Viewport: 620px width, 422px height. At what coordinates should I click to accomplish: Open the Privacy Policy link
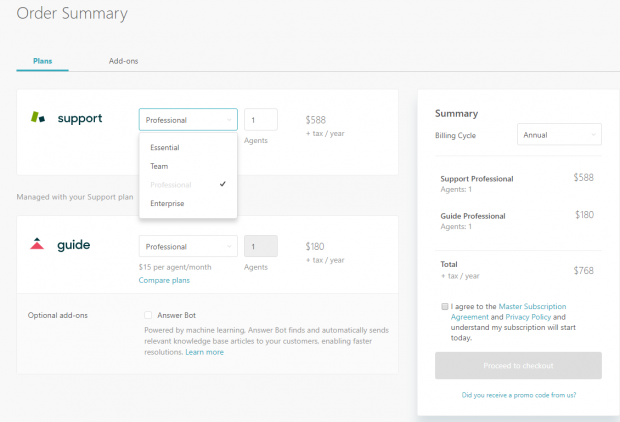point(528,317)
